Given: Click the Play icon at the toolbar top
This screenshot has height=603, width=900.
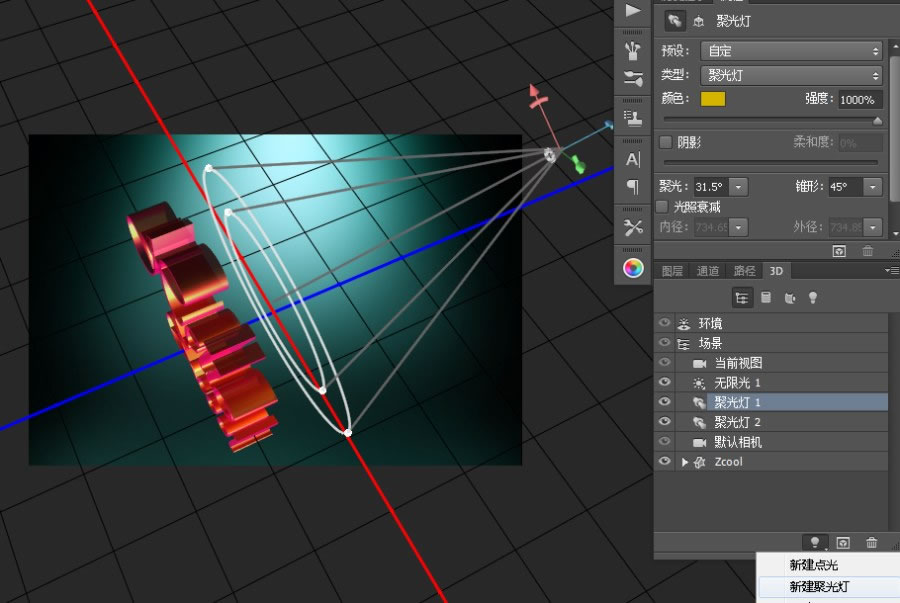Looking at the screenshot, I should point(632,10).
